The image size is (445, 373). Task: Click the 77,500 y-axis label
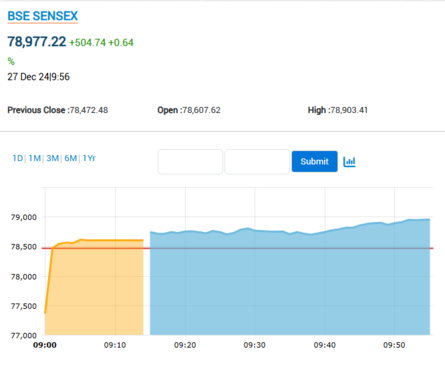click(24, 306)
